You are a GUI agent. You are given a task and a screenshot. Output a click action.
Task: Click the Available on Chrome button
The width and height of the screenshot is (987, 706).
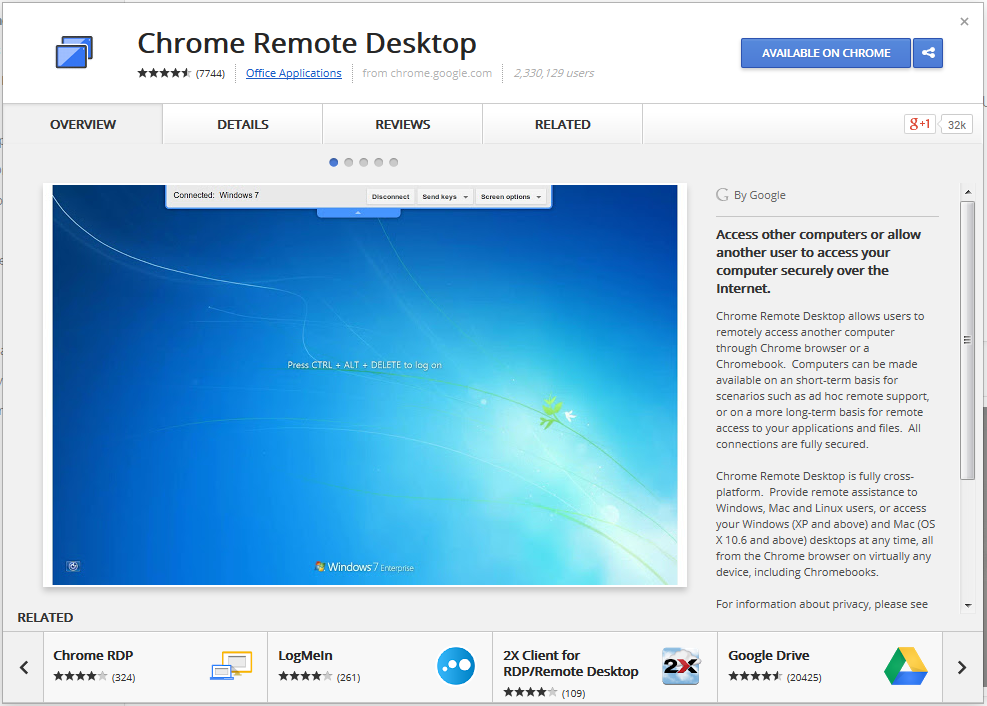click(x=826, y=53)
